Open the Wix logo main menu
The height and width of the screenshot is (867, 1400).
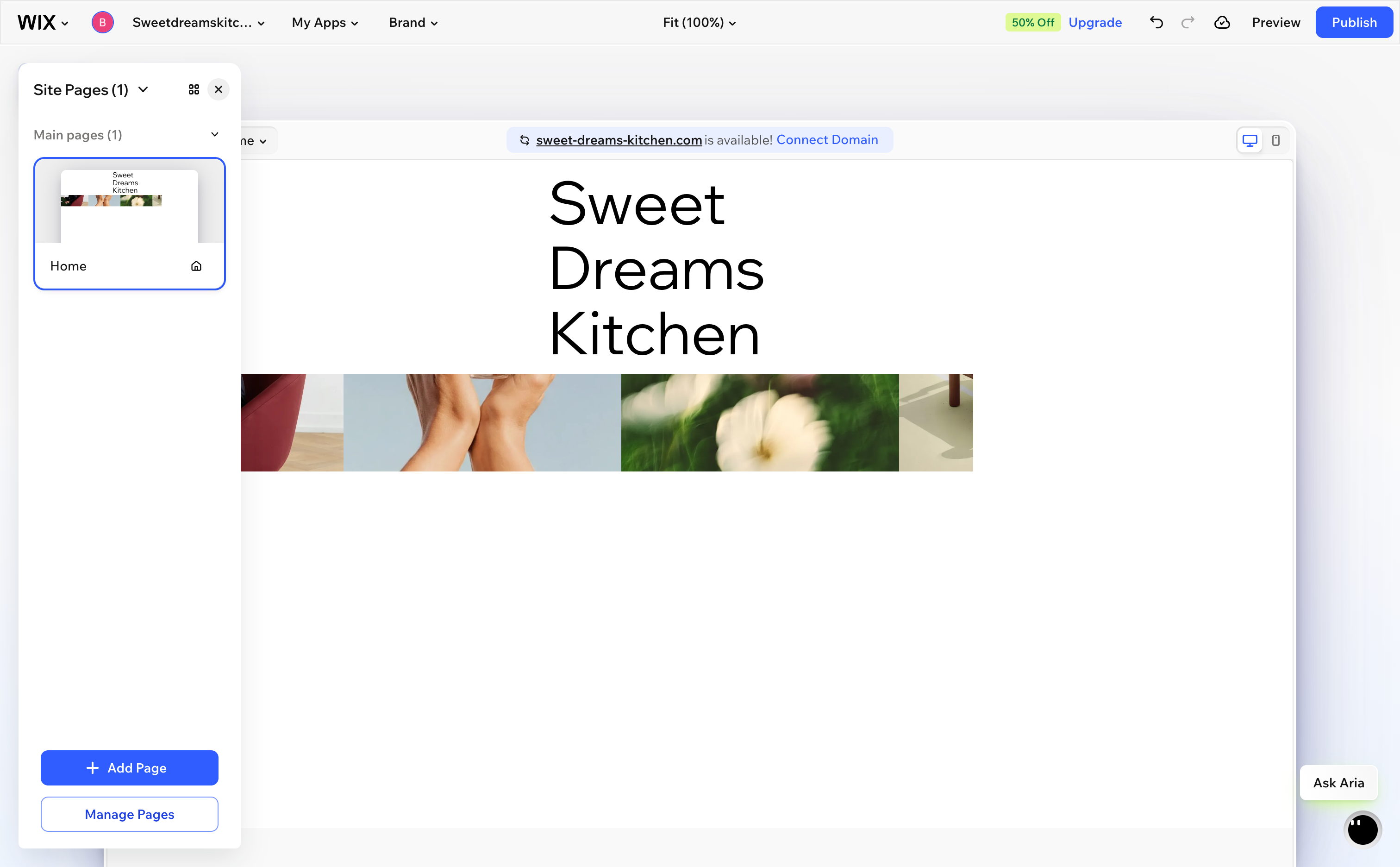pyautogui.click(x=43, y=23)
